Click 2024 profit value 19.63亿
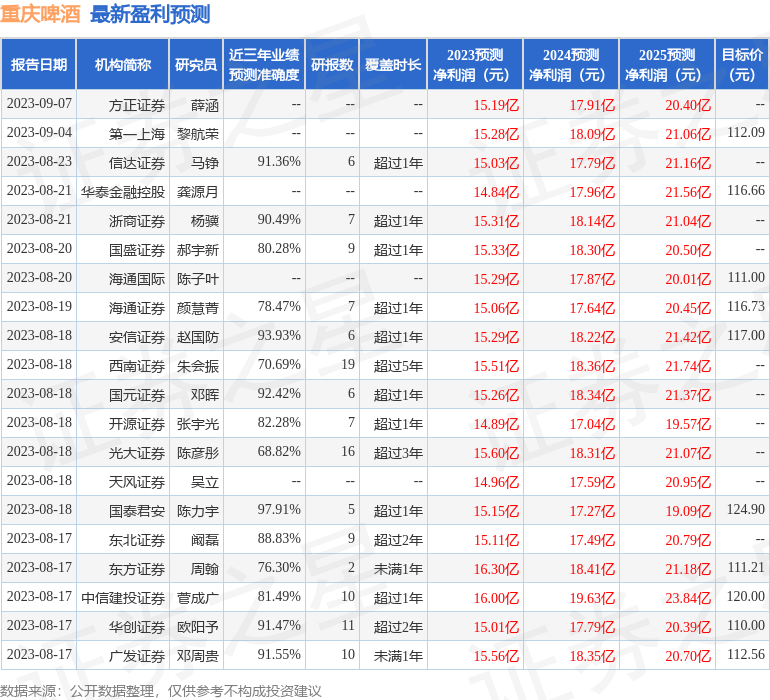 tap(592, 598)
